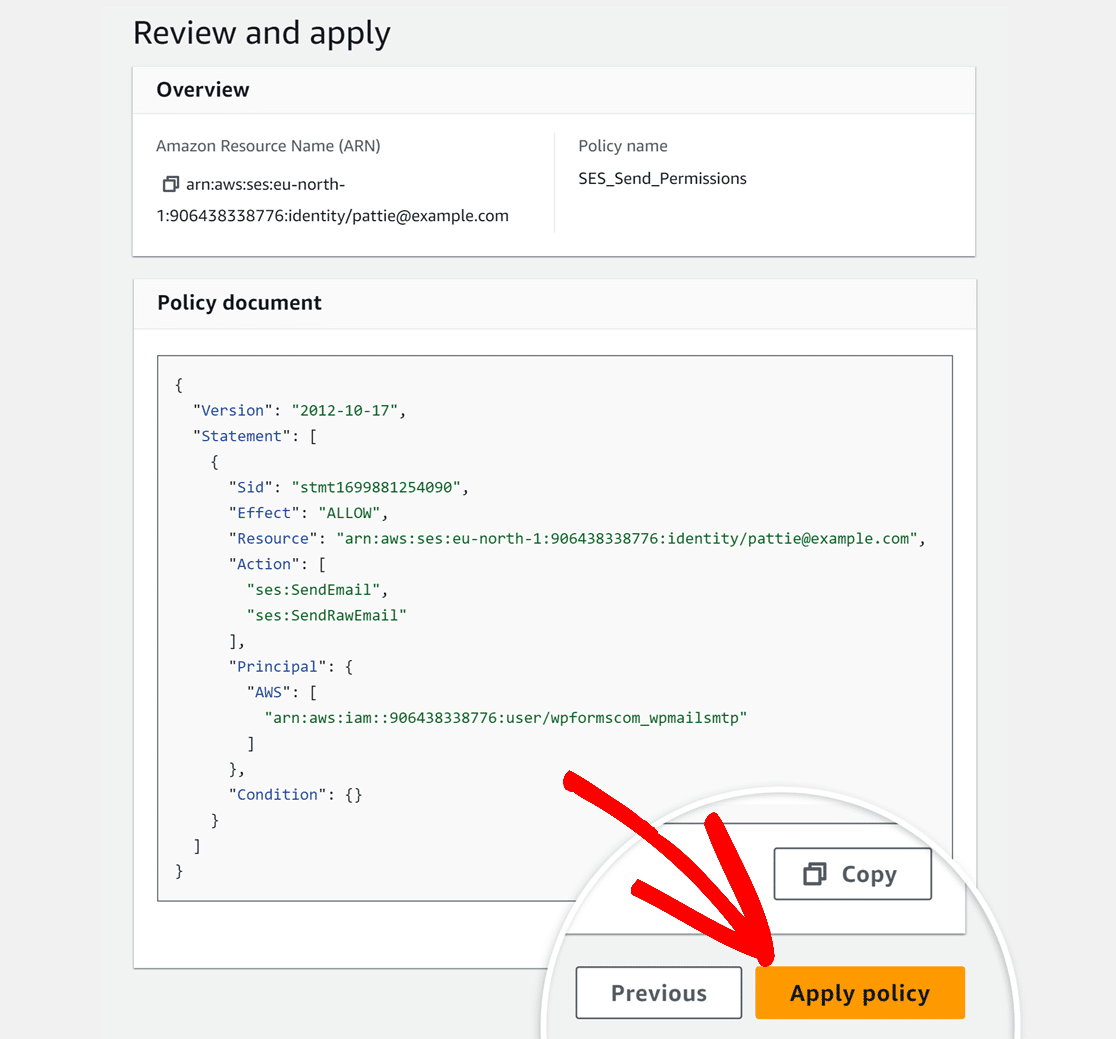The width and height of the screenshot is (1116, 1039).
Task: Click the "Resource" line in policy JSON
Action: point(577,539)
